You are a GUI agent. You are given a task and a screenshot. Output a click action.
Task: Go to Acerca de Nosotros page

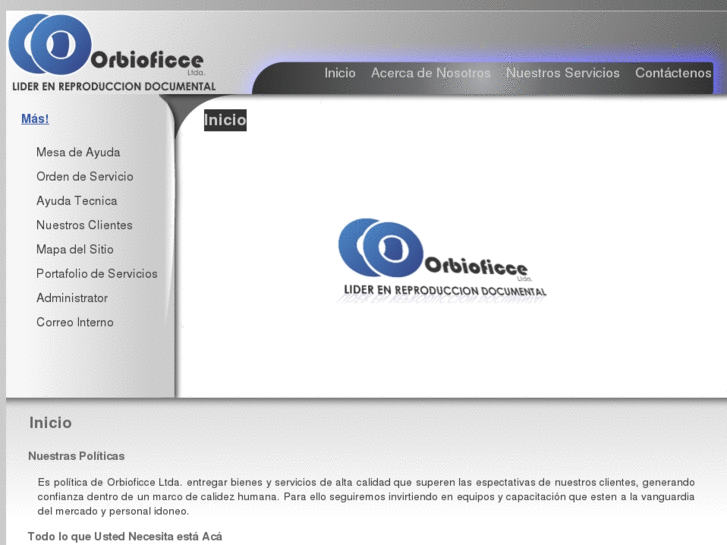tap(431, 73)
